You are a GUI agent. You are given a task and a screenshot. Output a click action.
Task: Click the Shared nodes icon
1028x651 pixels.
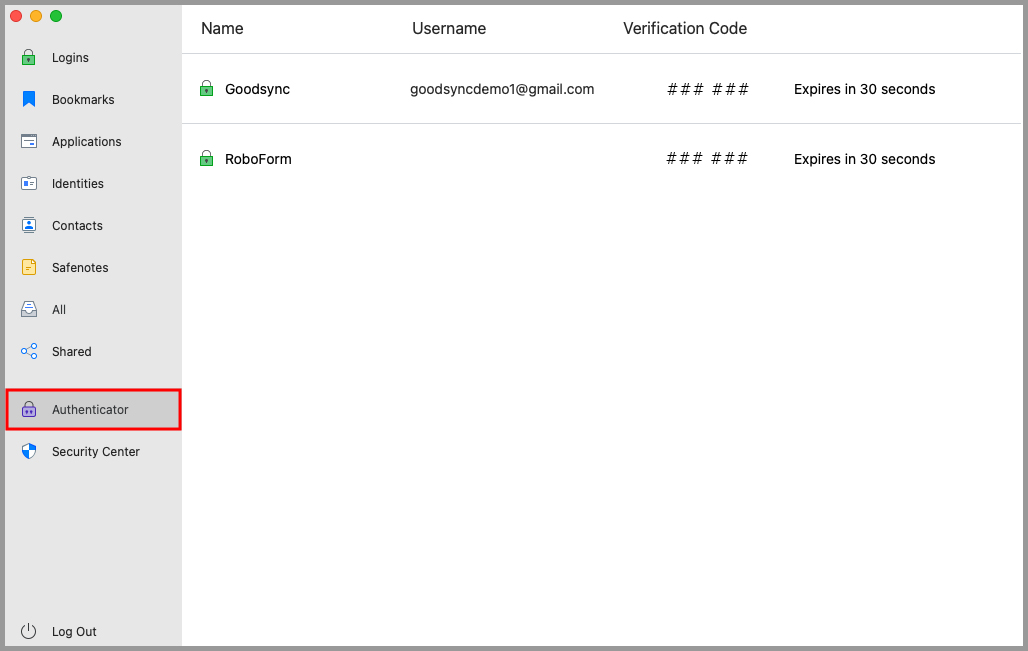pyautogui.click(x=29, y=351)
